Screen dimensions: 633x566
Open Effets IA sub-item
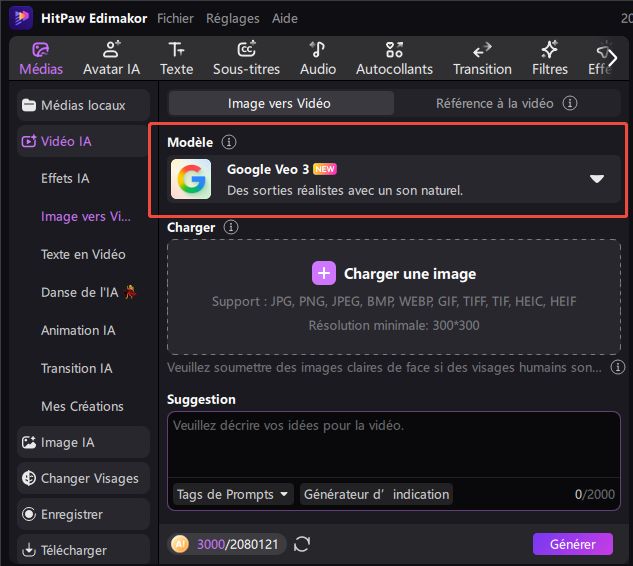click(x=65, y=178)
